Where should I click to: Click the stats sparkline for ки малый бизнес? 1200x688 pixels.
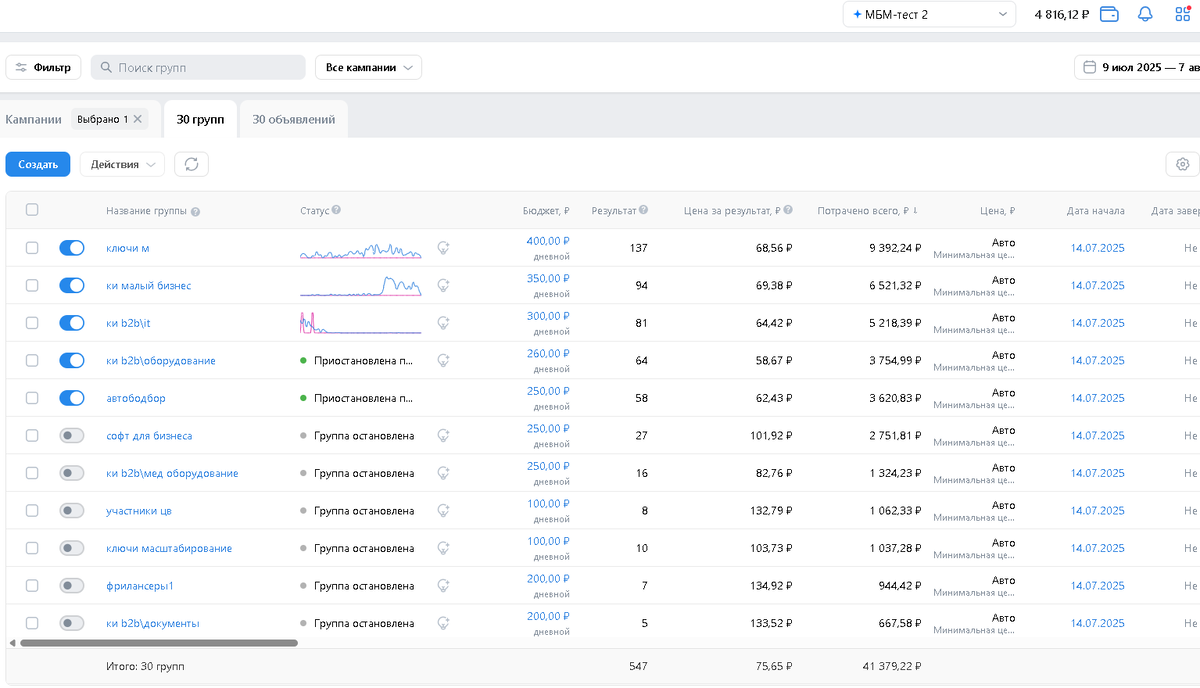pos(360,286)
